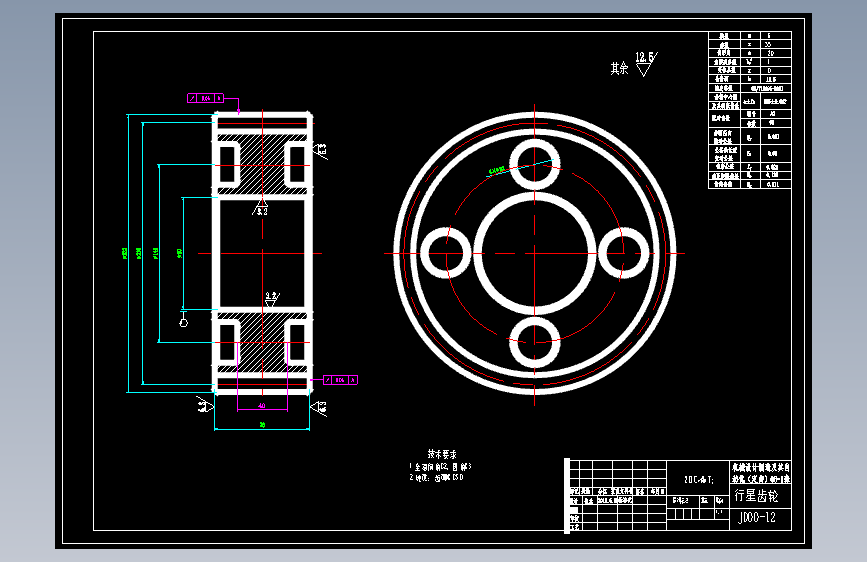Image resolution: width=867 pixels, height=562 pixels.
Task: Select the 20CrMnTi material text in title block
Action: [x=699, y=480]
